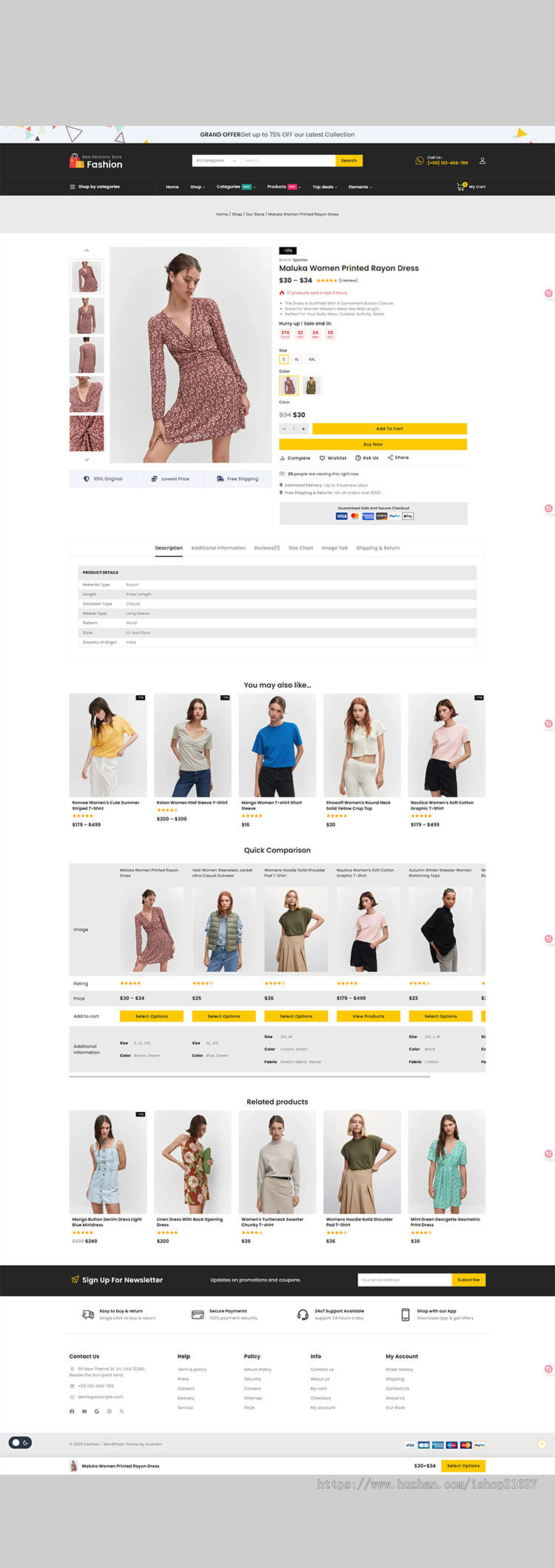555x1568 pixels.
Task: Click the Fashion store logo
Action: click(95, 161)
